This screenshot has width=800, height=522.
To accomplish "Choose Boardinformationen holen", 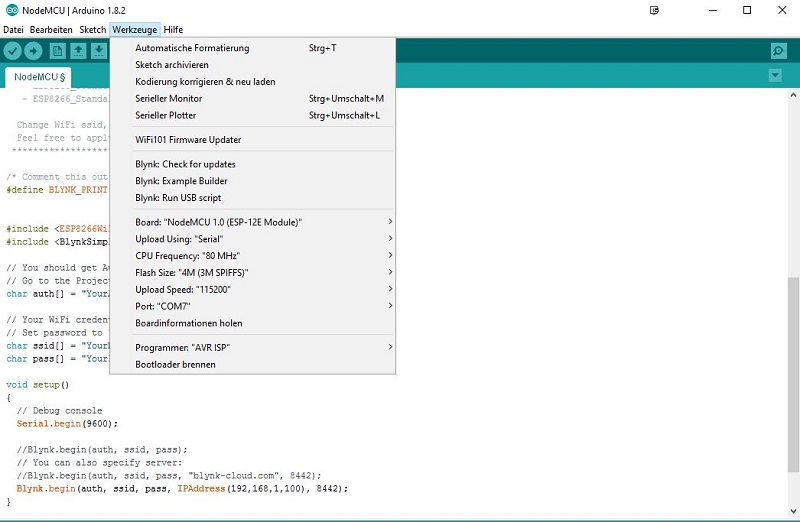I will click(253, 323).
